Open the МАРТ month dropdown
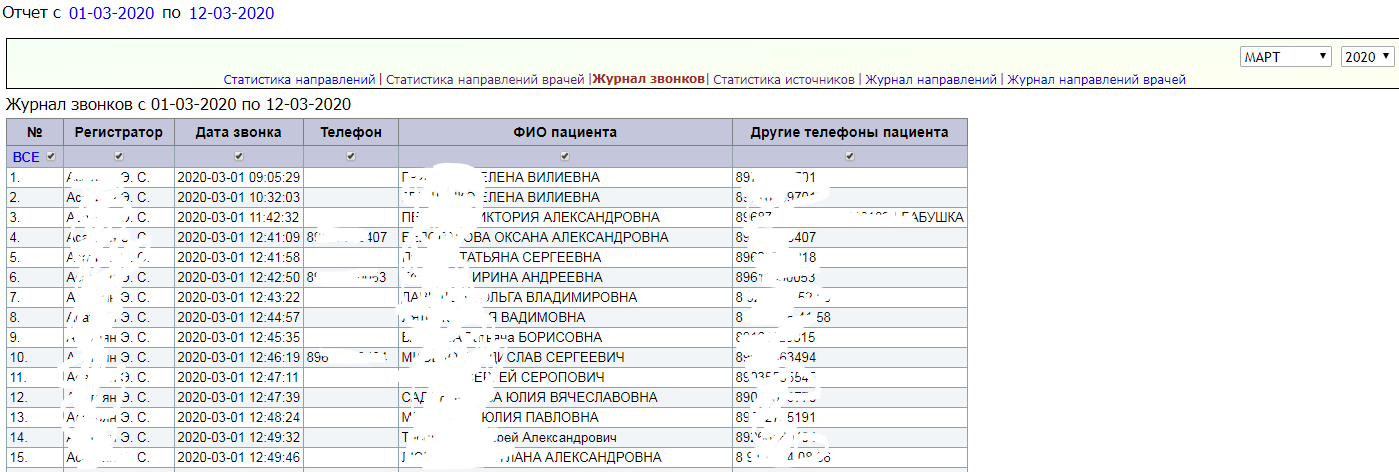 (x=1285, y=57)
